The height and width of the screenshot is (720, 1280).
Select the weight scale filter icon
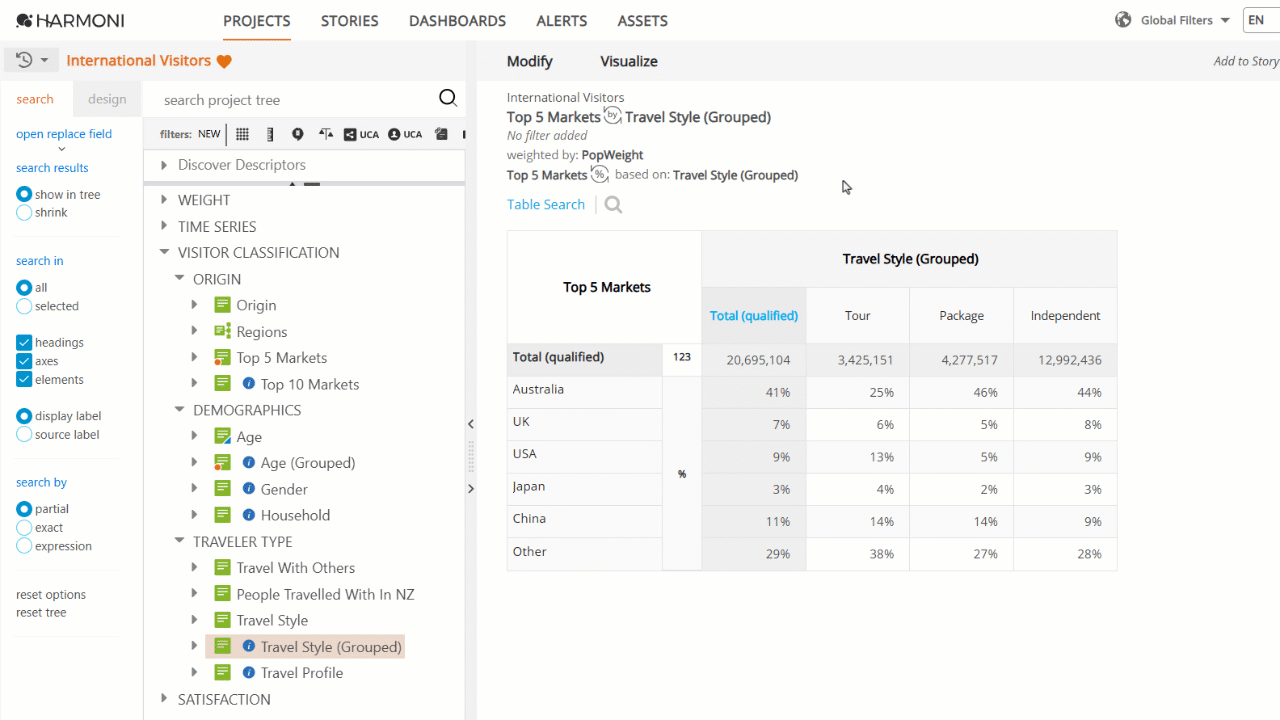click(x=326, y=134)
